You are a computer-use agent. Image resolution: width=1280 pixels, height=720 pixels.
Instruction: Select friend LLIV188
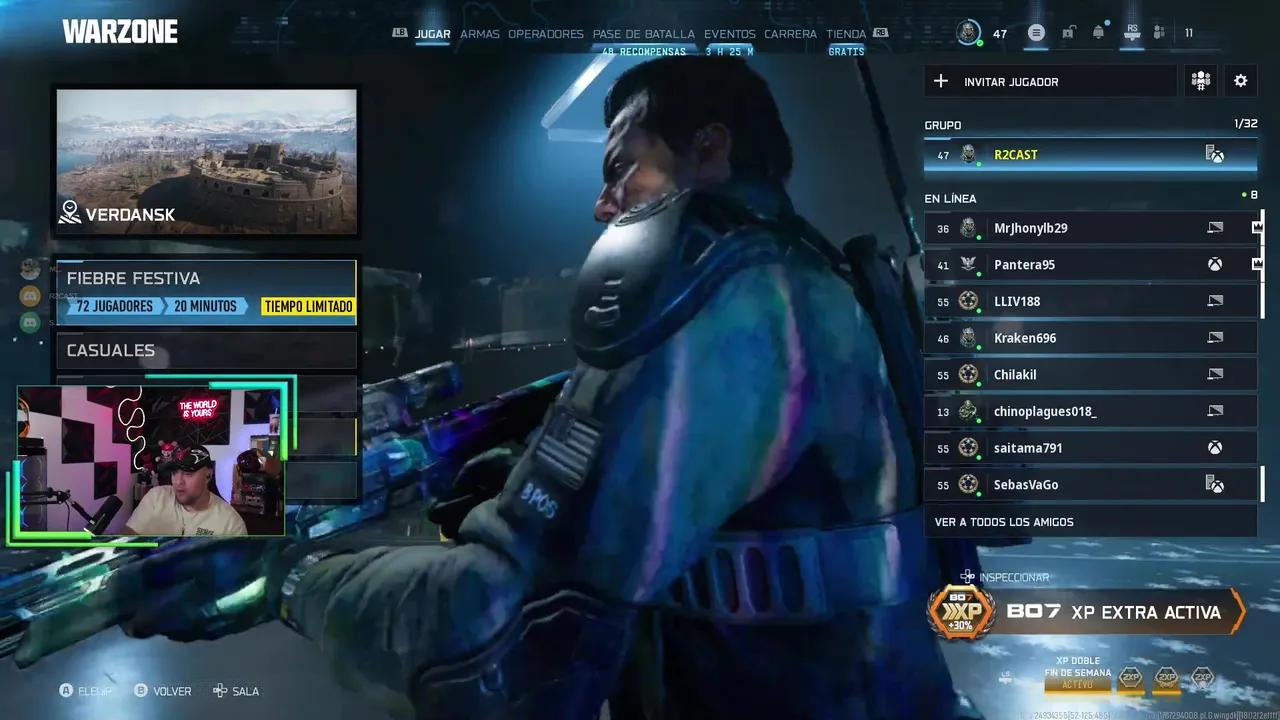click(1090, 301)
